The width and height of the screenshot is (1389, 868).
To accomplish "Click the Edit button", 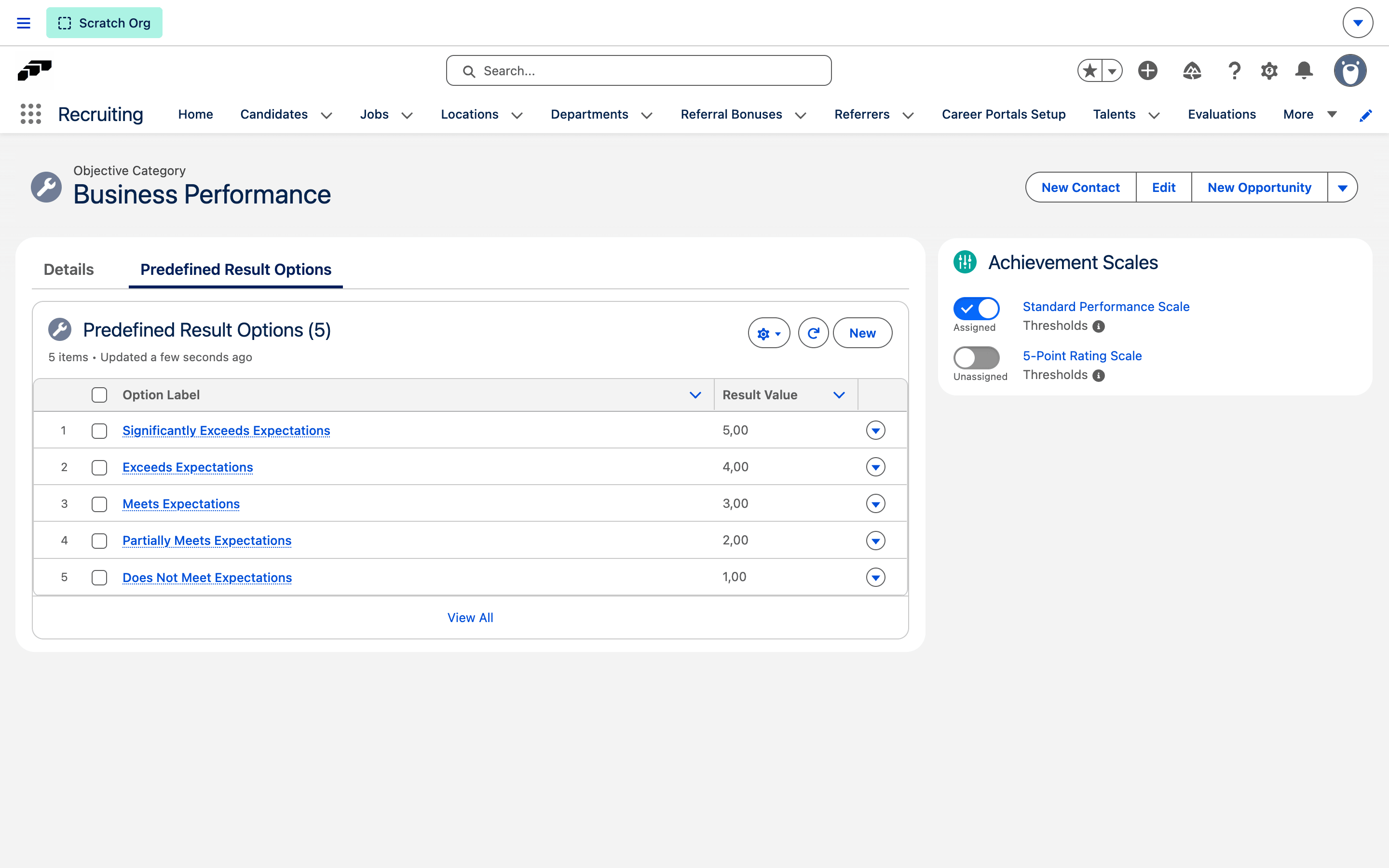I will coord(1163,187).
